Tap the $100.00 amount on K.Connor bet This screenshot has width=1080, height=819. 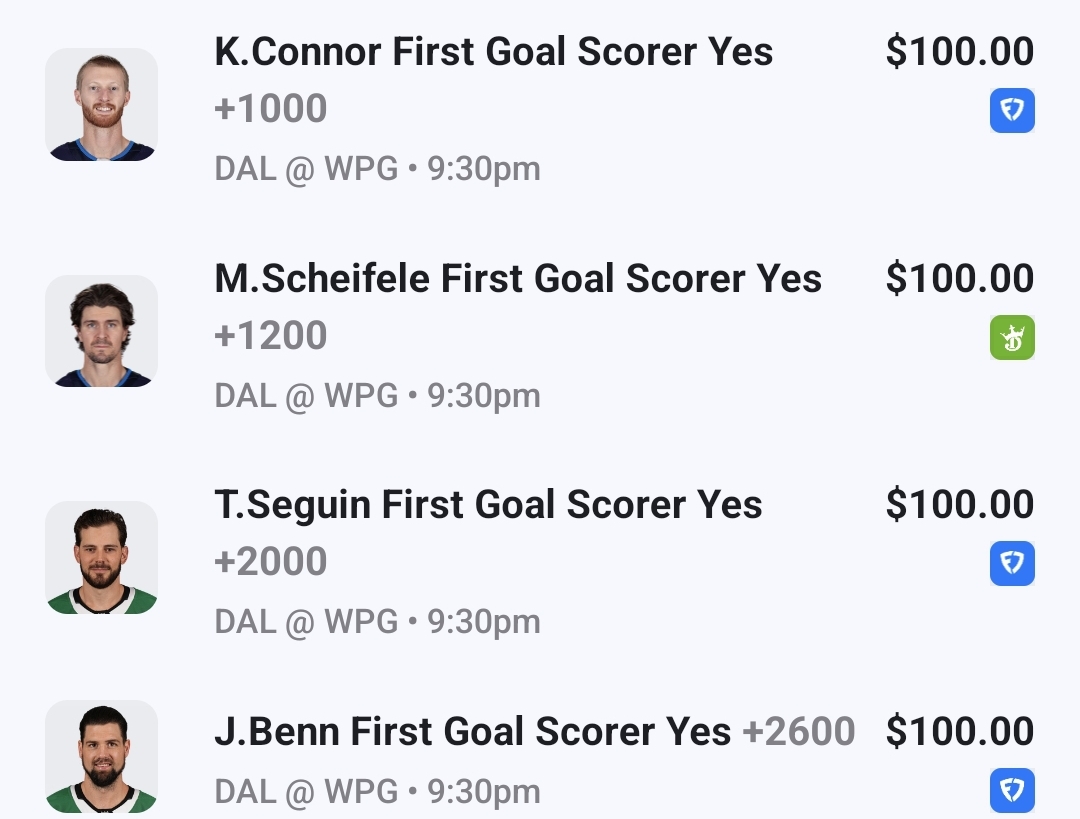959,52
